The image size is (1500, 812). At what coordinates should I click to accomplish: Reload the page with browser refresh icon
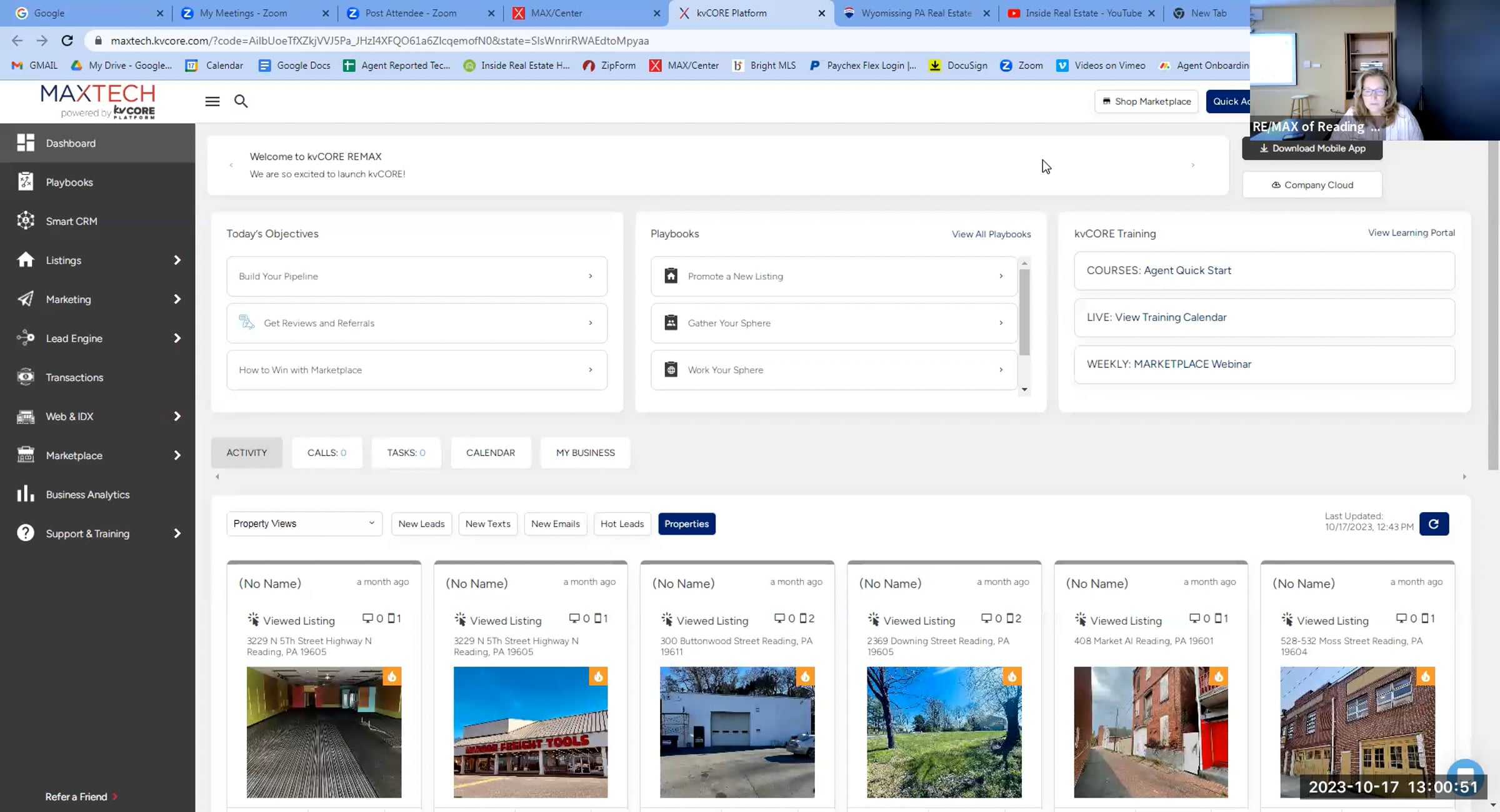point(67,41)
